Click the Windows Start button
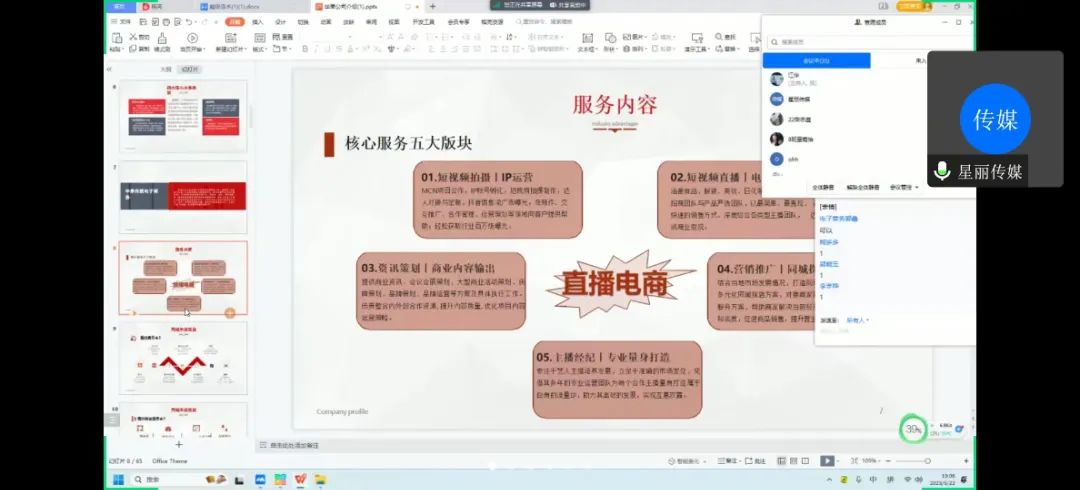Image resolution: width=1080 pixels, height=490 pixels. coord(117,480)
